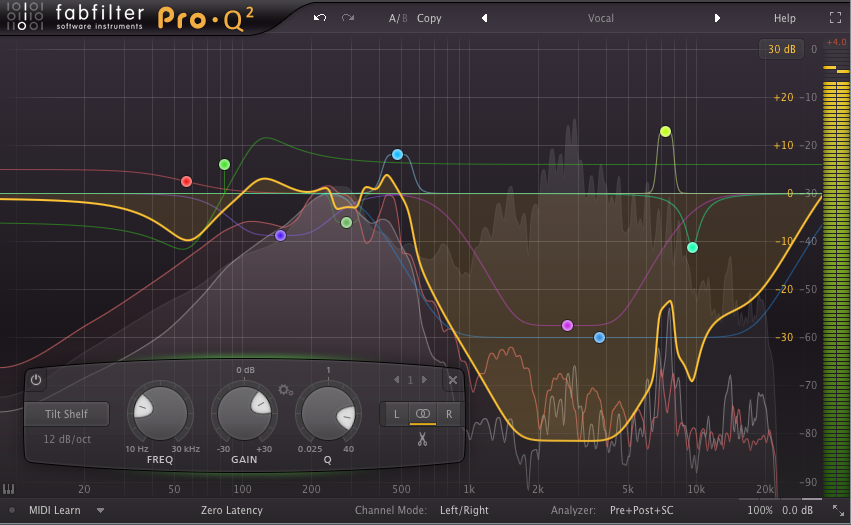Click the undo arrow icon
The width and height of the screenshot is (851, 525).
319,18
